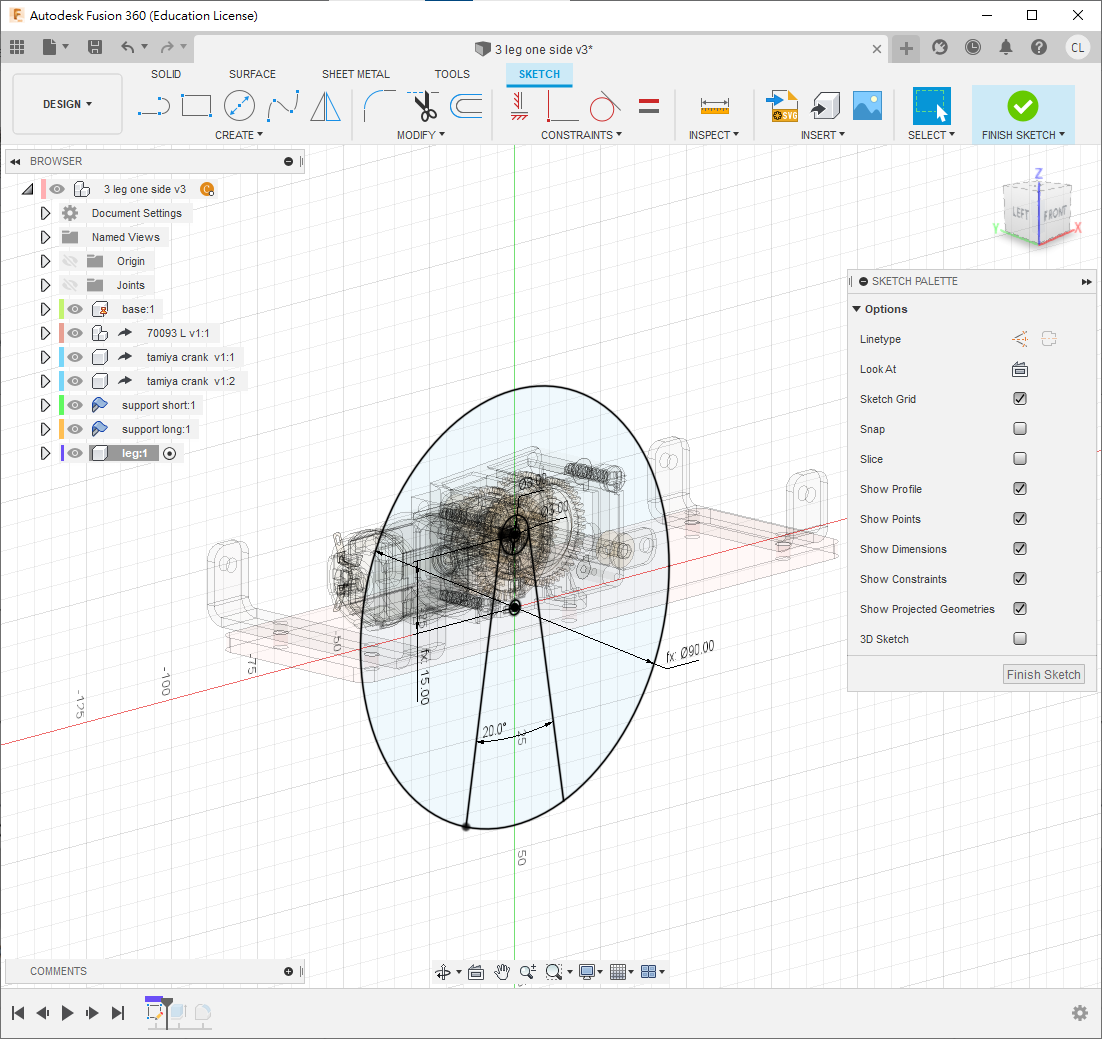Click the Finish Sketch button in palette
1102x1039 pixels.
[x=1043, y=674]
